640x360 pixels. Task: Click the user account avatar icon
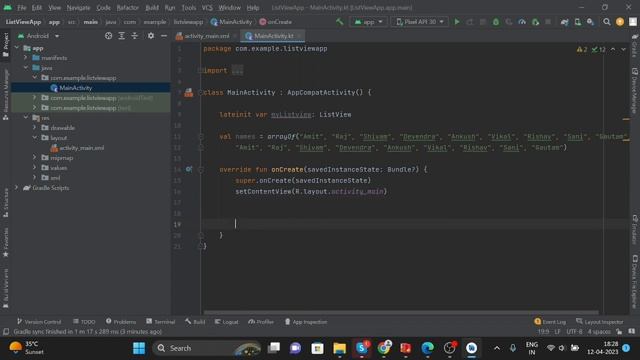[633, 22]
